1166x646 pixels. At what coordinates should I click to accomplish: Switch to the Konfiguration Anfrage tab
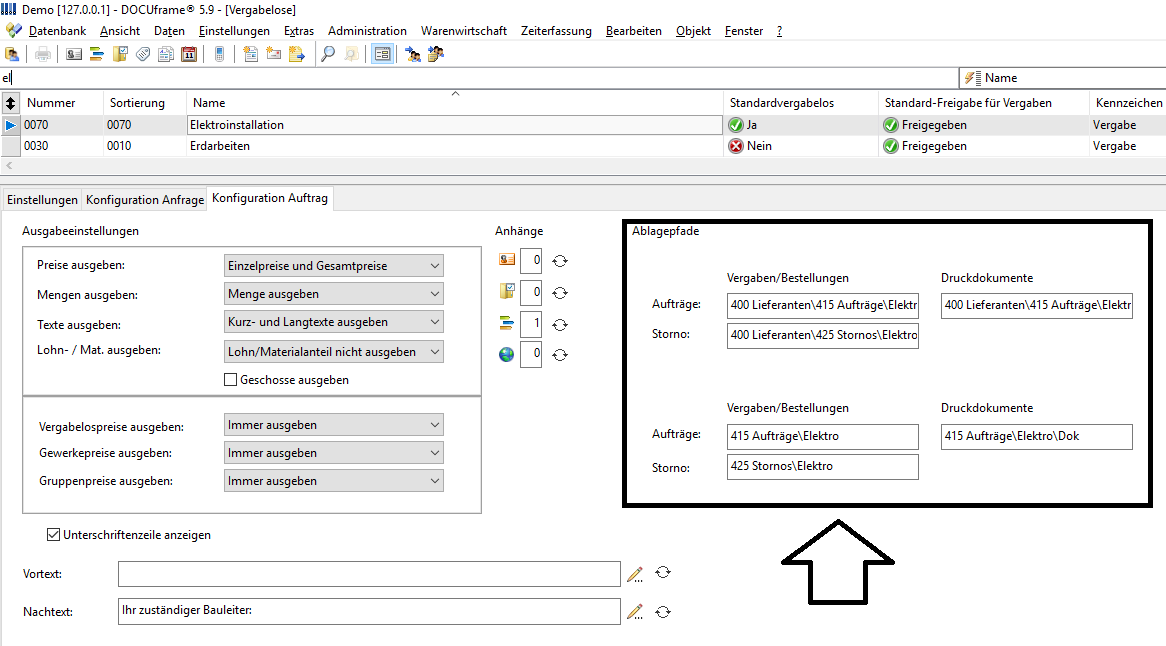[x=145, y=200]
